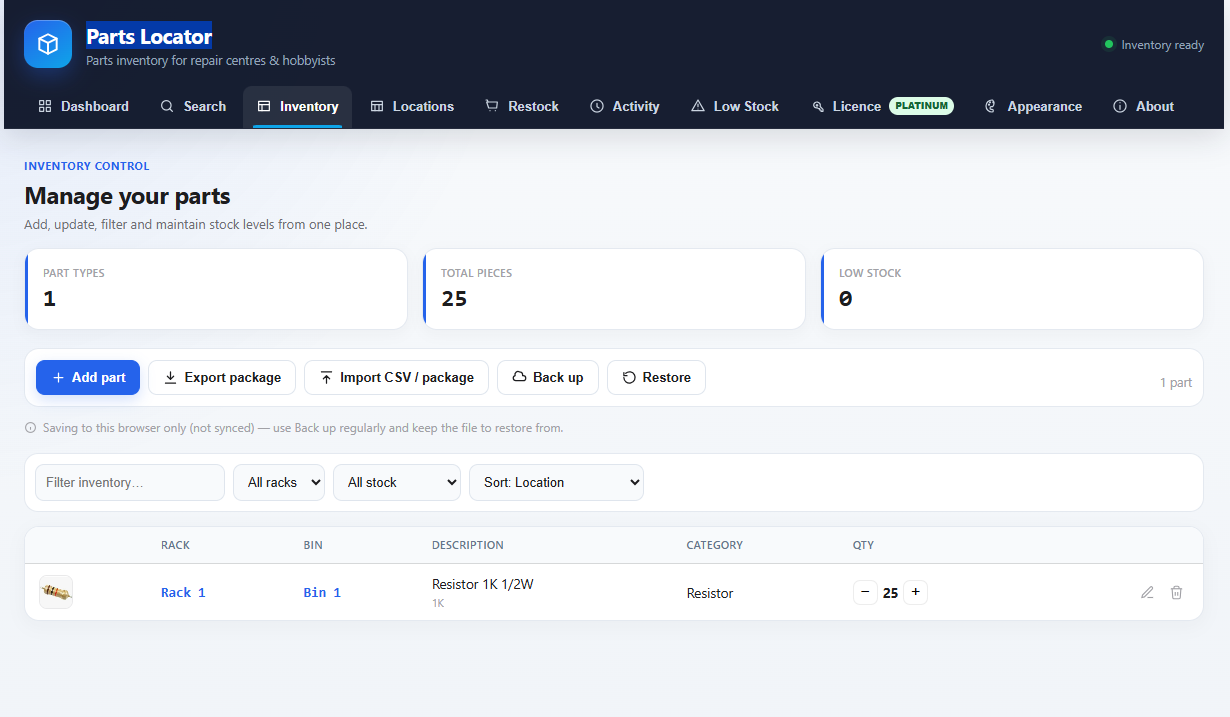Click Import CSV / package button
Screen dimensions: 1230x717
pyautogui.click(x=397, y=377)
